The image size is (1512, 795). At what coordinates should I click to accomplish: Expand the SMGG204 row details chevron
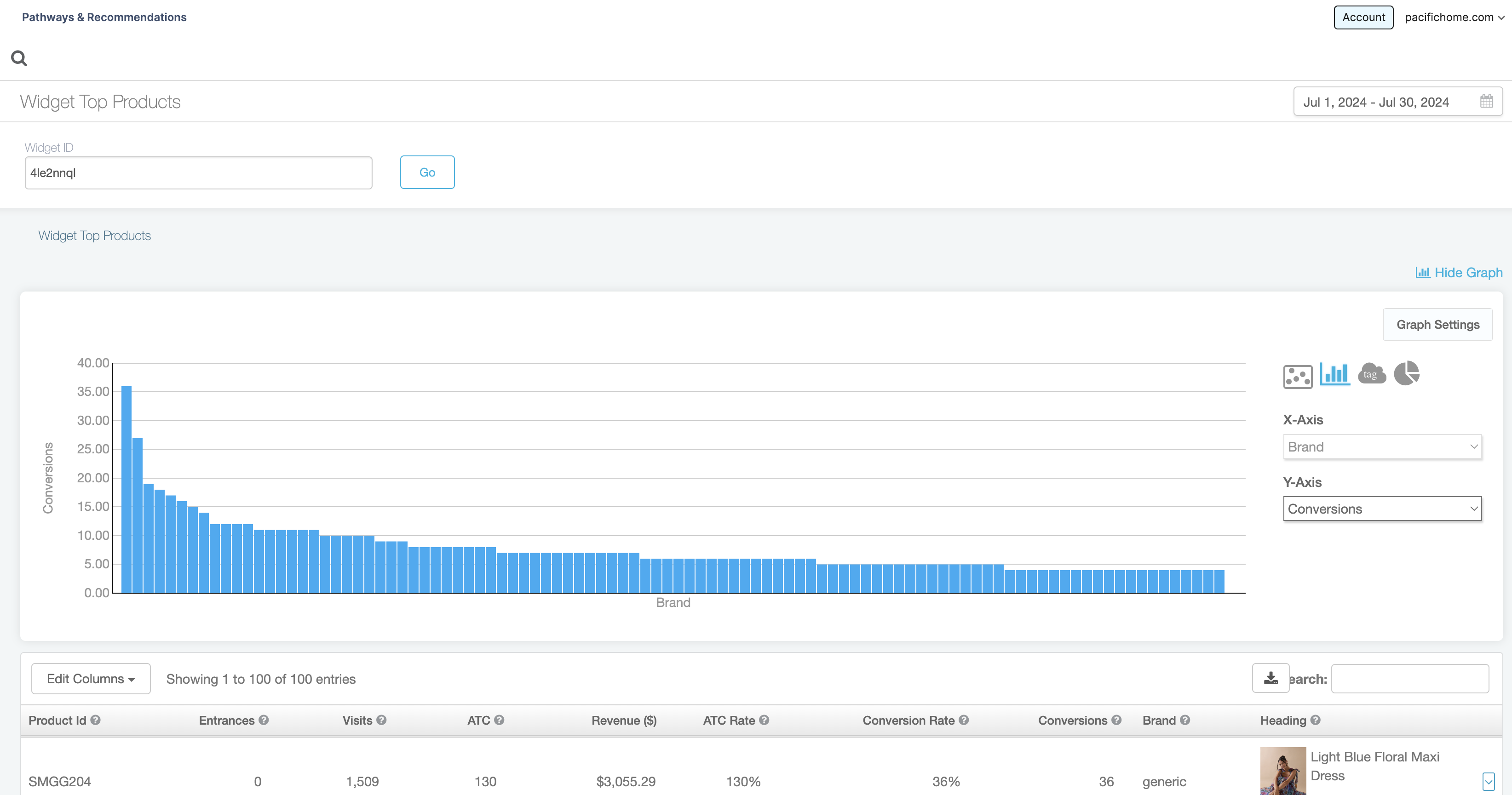click(x=1489, y=781)
